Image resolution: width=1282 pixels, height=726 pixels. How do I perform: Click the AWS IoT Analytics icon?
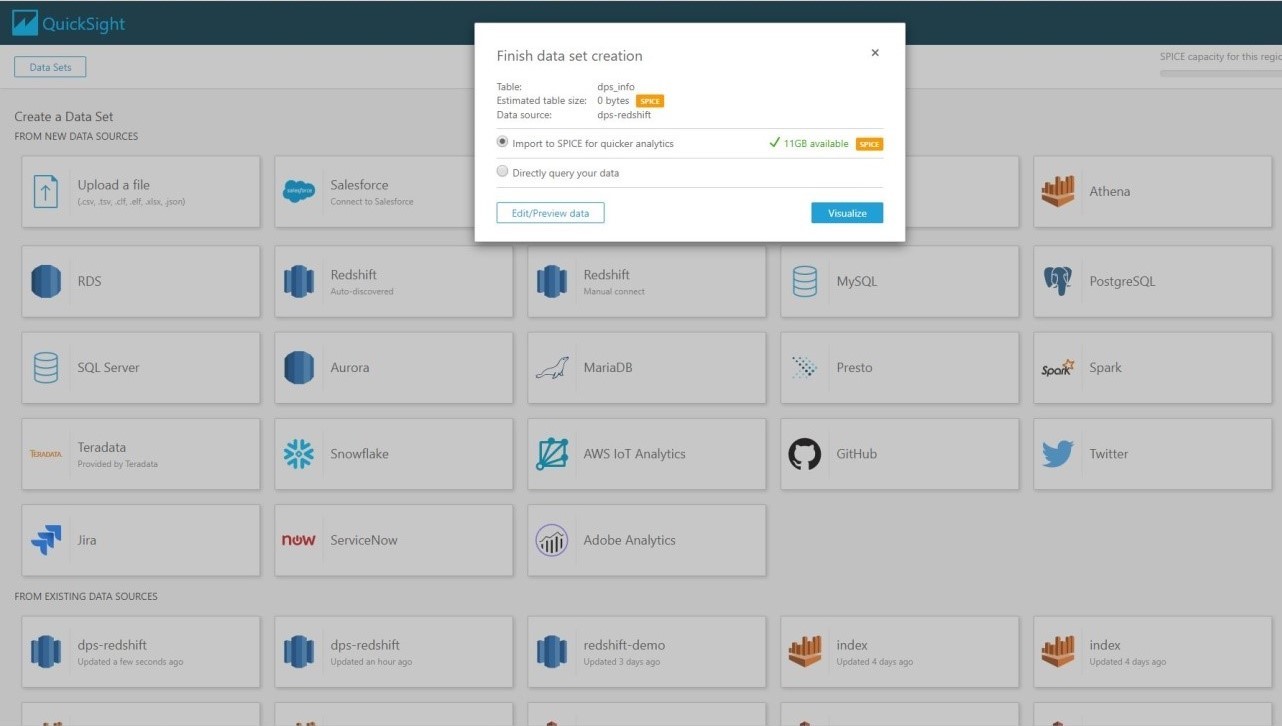tap(552, 454)
